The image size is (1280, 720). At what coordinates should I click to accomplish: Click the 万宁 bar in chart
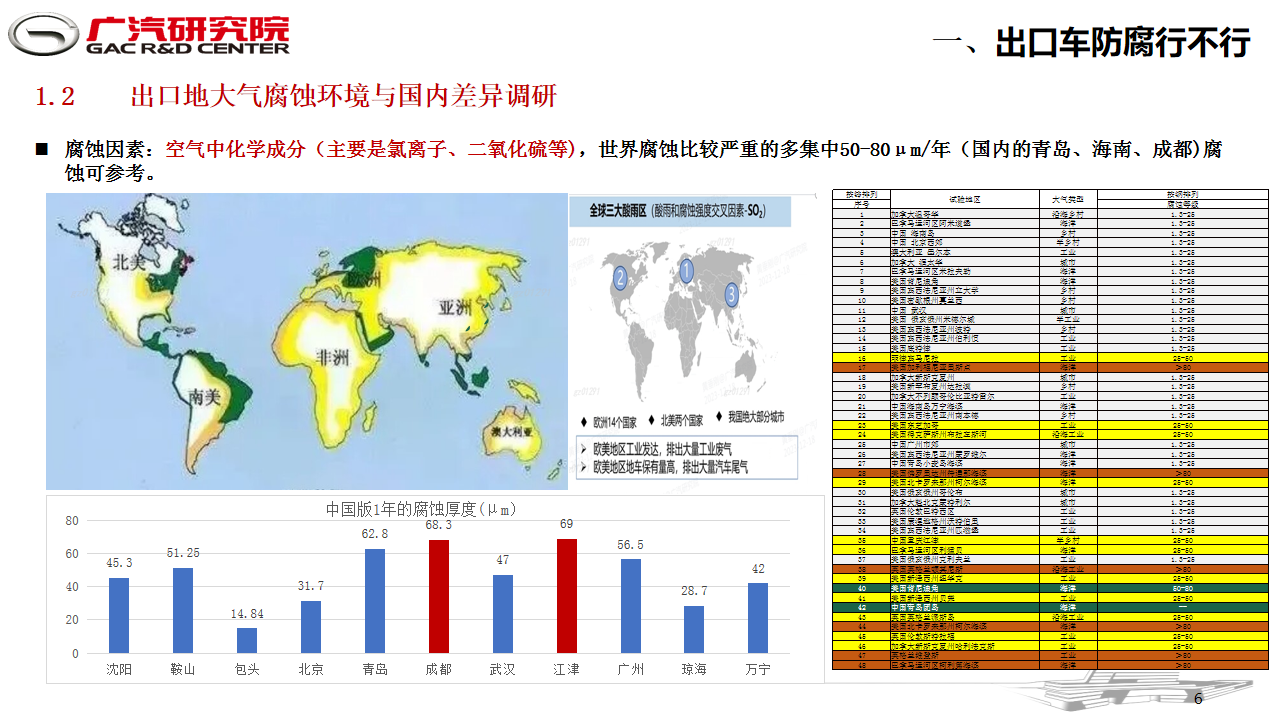tap(758, 618)
